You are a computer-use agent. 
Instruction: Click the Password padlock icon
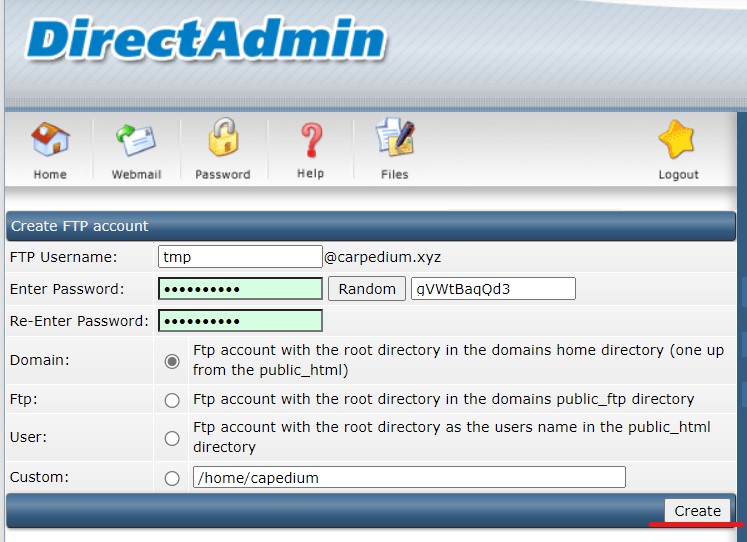223,140
